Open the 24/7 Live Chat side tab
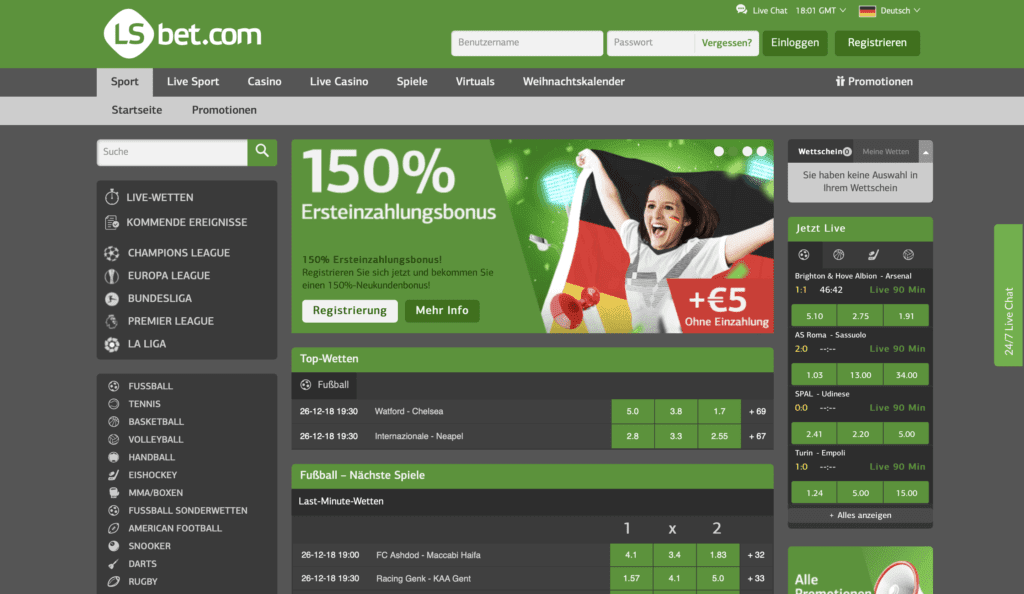 [x=1009, y=295]
